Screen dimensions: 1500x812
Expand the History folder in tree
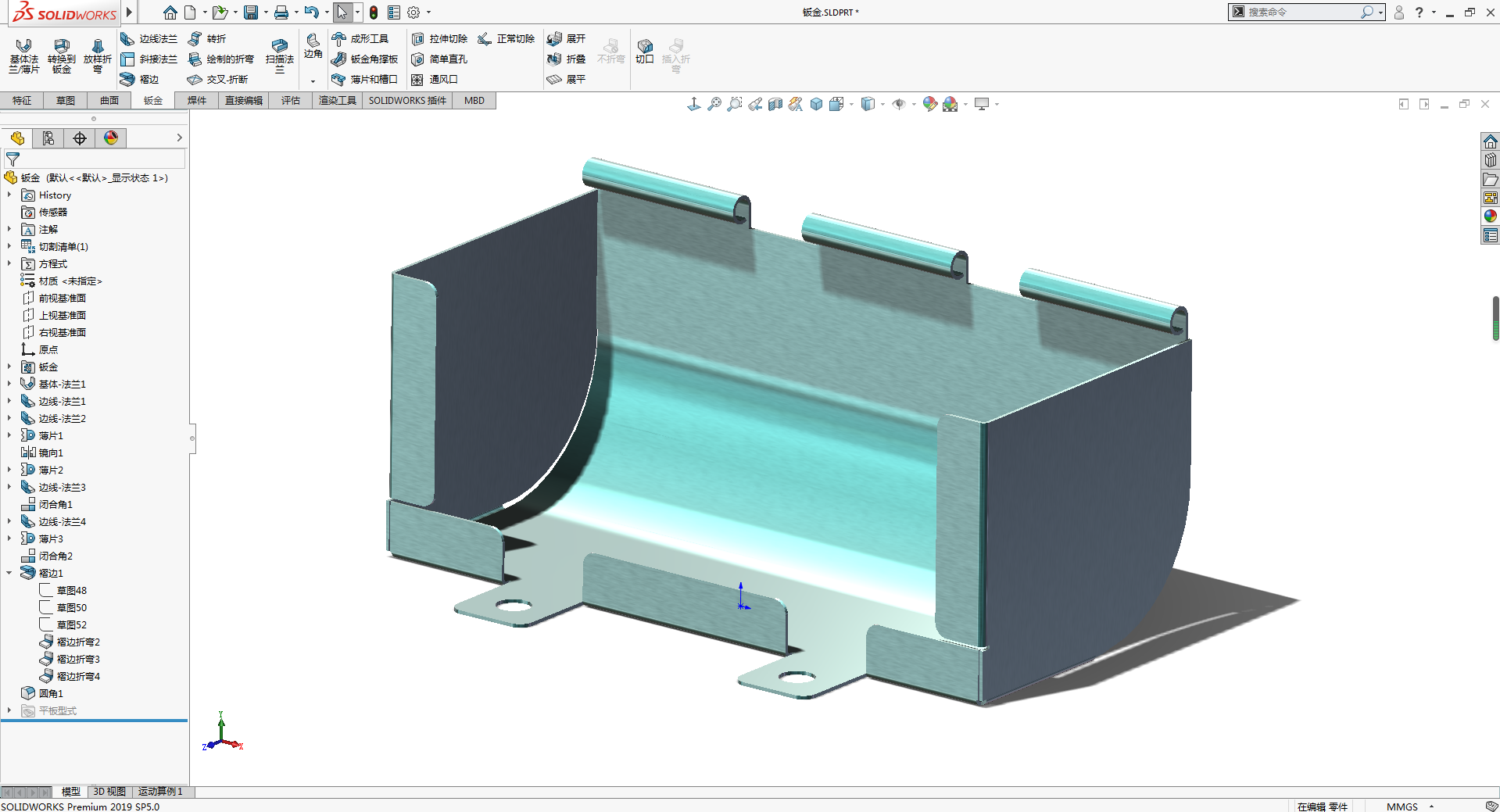click(9, 195)
